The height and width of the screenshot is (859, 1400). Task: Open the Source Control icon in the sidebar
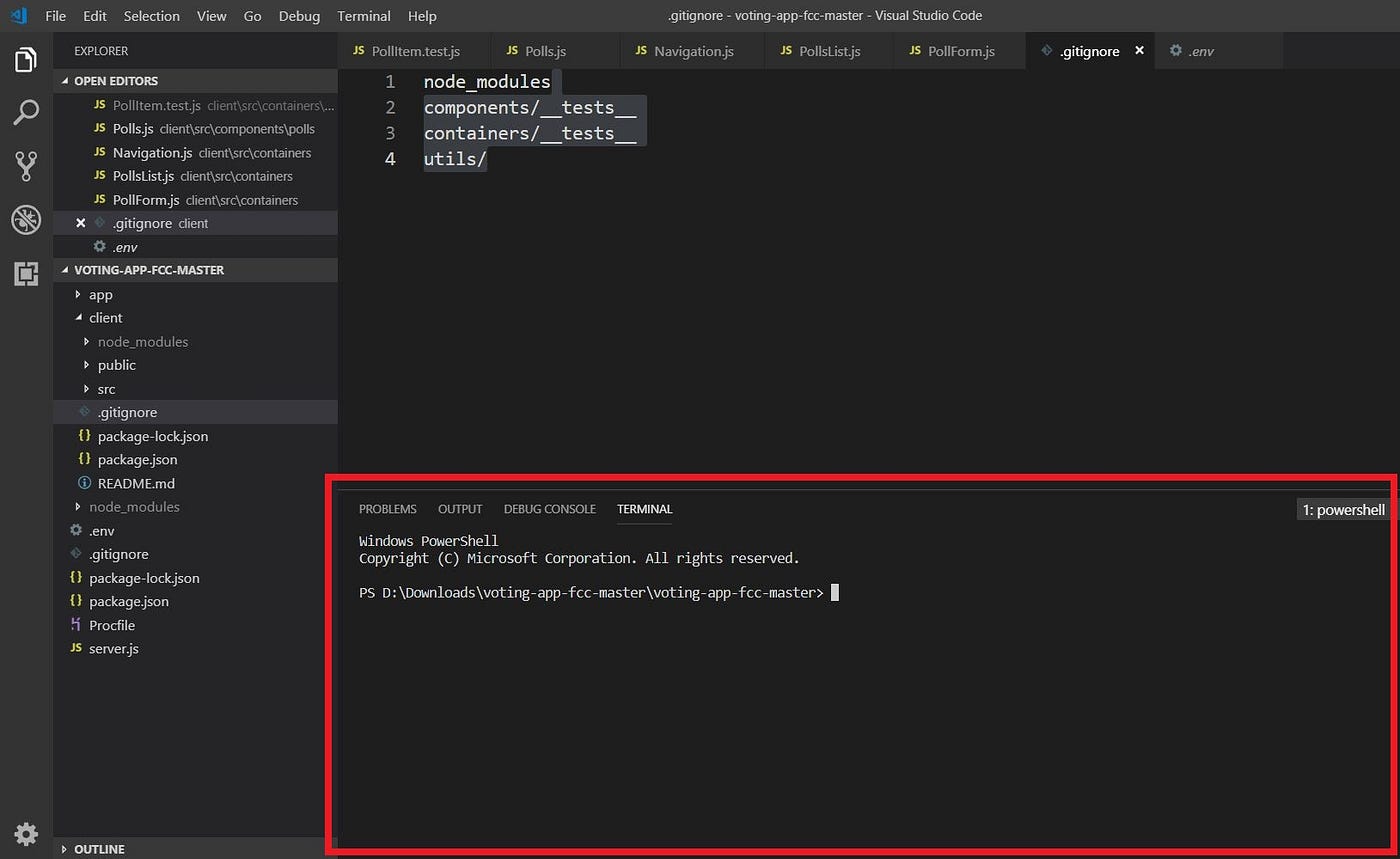click(x=25, y=166)
